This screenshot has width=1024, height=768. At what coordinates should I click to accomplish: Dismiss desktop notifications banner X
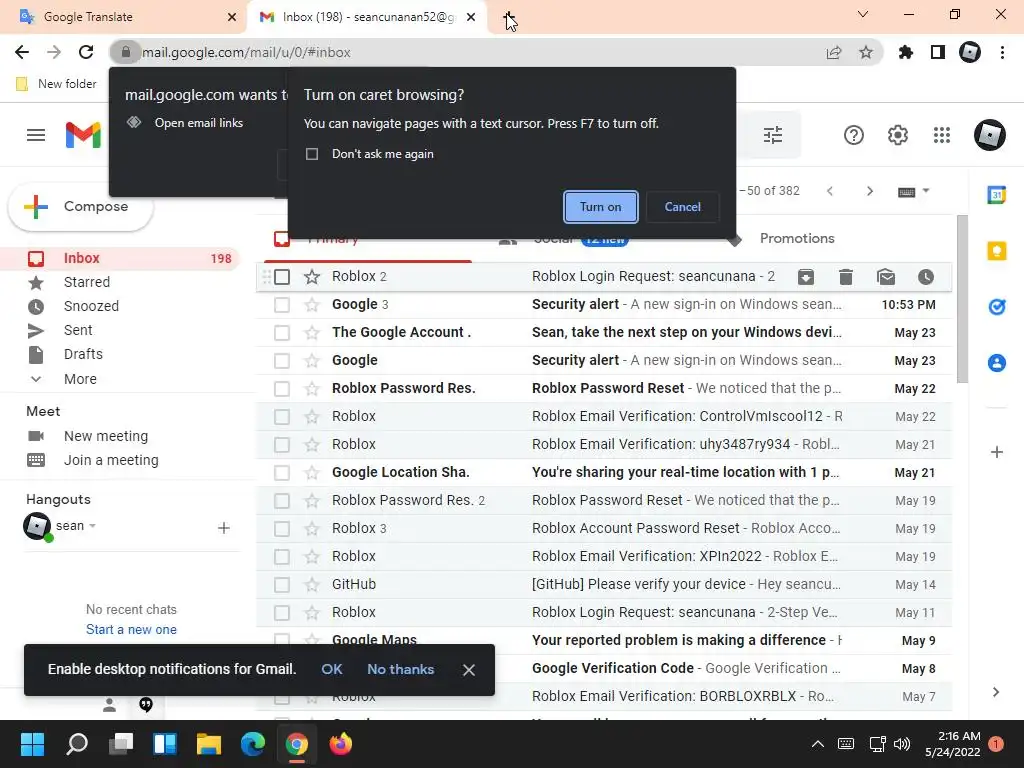coord(468,670)
